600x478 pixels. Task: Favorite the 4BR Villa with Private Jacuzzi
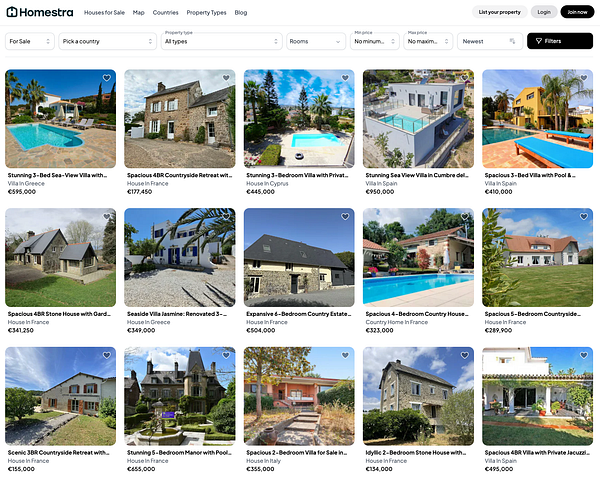pos(584,355)
